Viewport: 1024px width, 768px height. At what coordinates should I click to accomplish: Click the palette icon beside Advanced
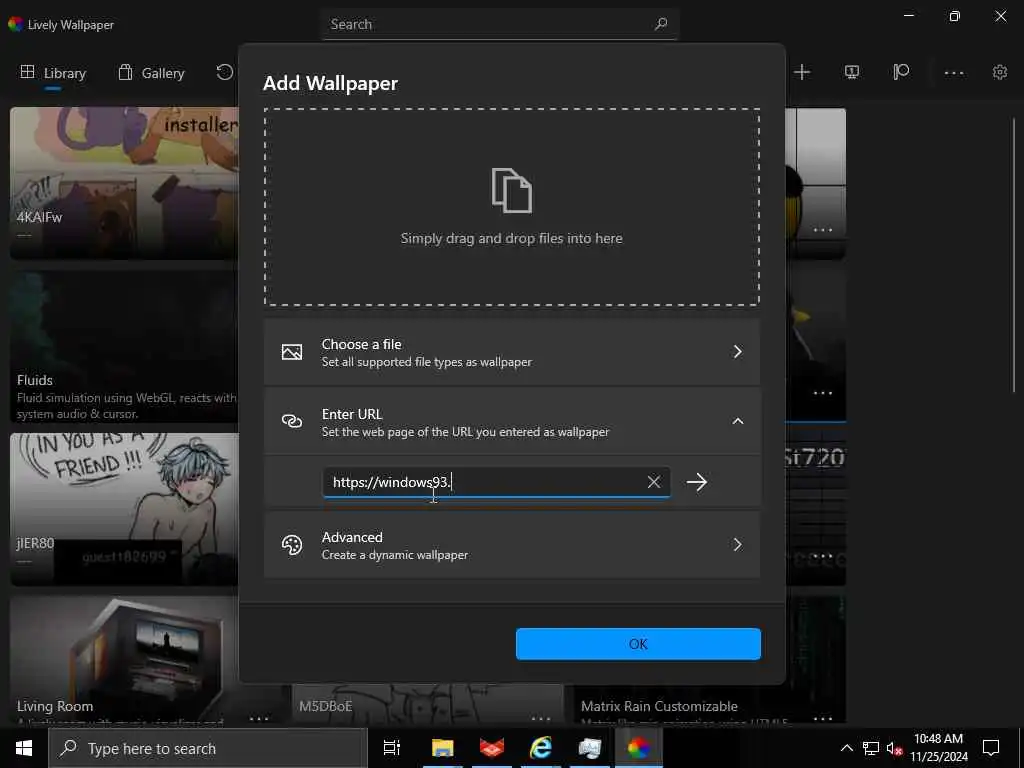[x=292, y=545]
